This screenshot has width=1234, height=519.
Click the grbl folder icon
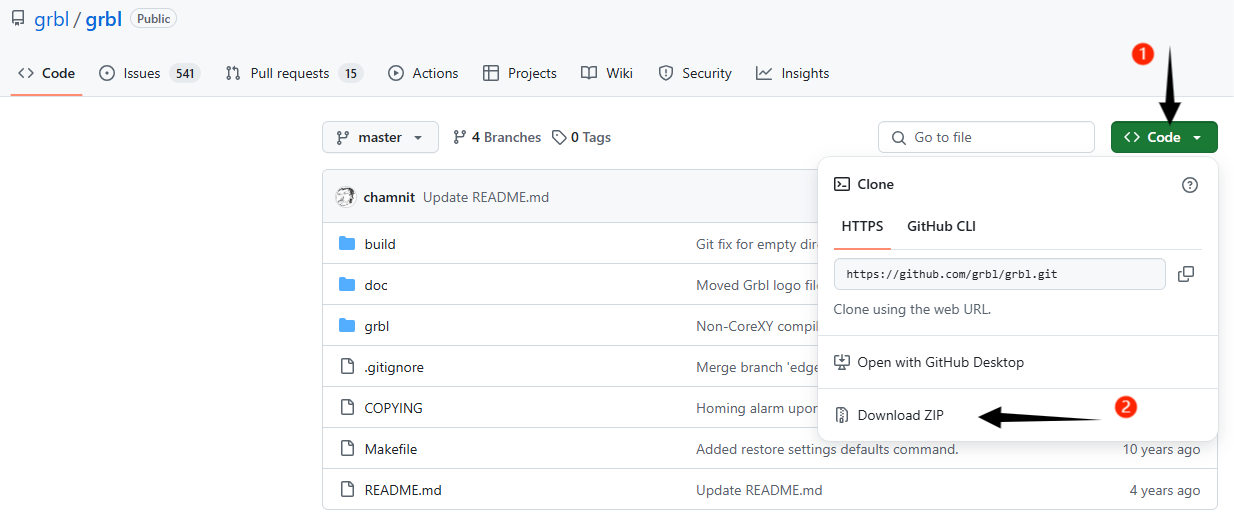(x=347, y=326)
